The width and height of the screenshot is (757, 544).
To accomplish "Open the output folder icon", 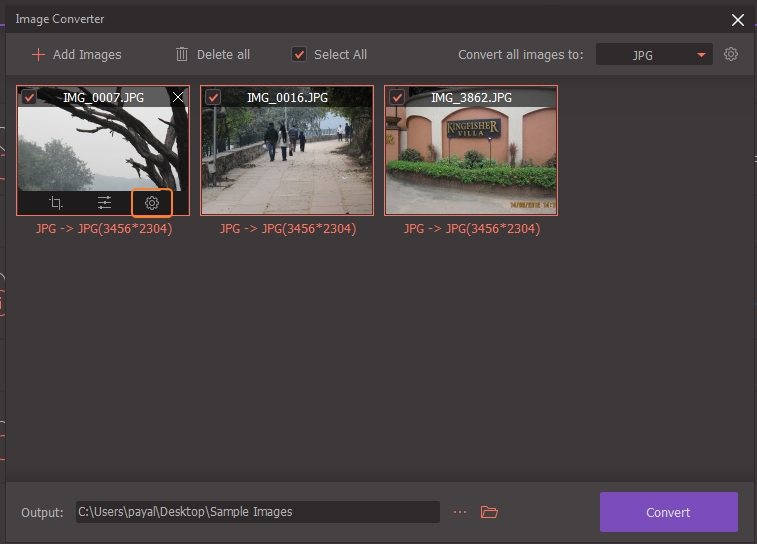I will click(489, 512).
